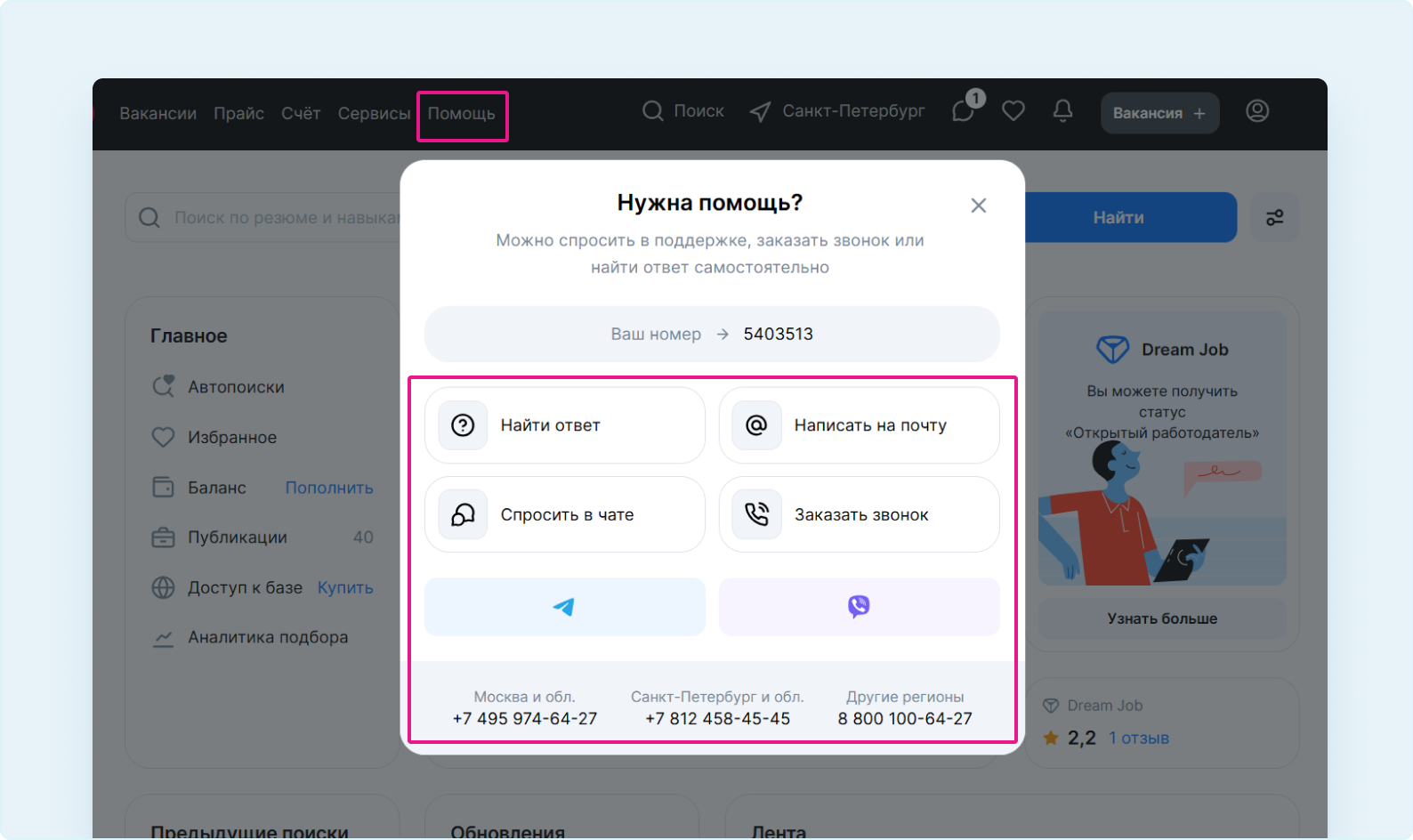Viewport: 1413px width, 840px height.
Task: Click the Вакансия + button
Action: coord(1159,113)
